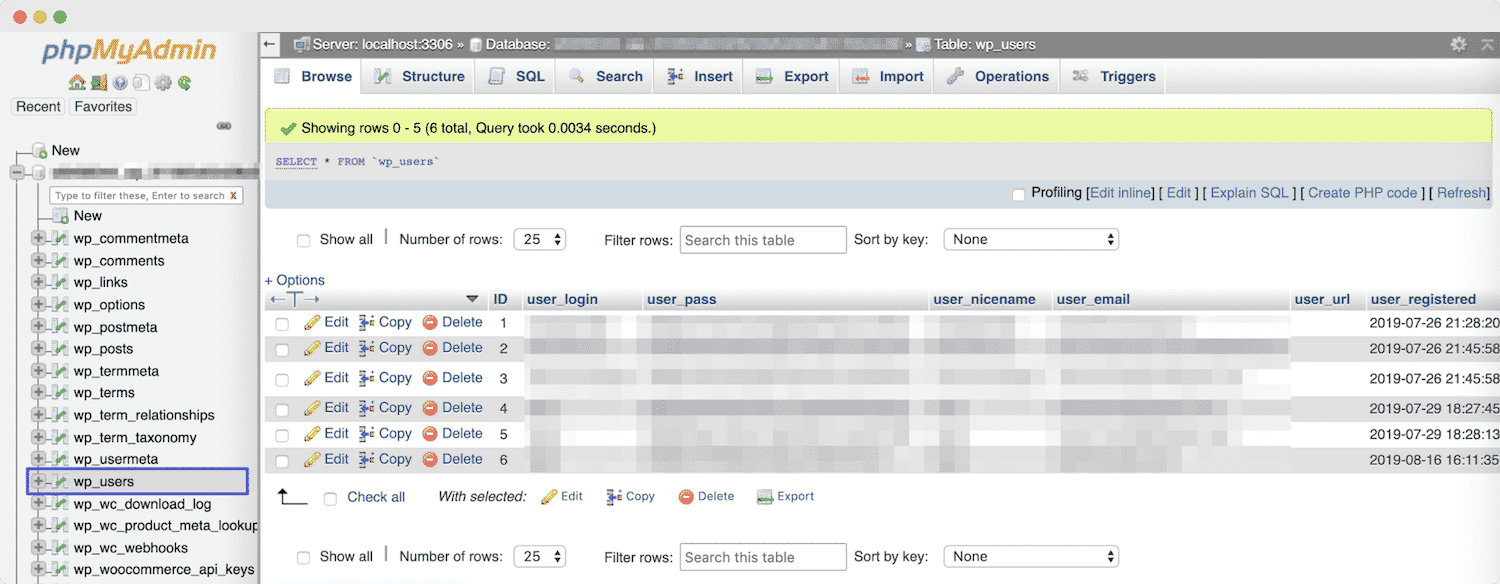
Task: Open the Insert tab
Action: tap(700, 77)
